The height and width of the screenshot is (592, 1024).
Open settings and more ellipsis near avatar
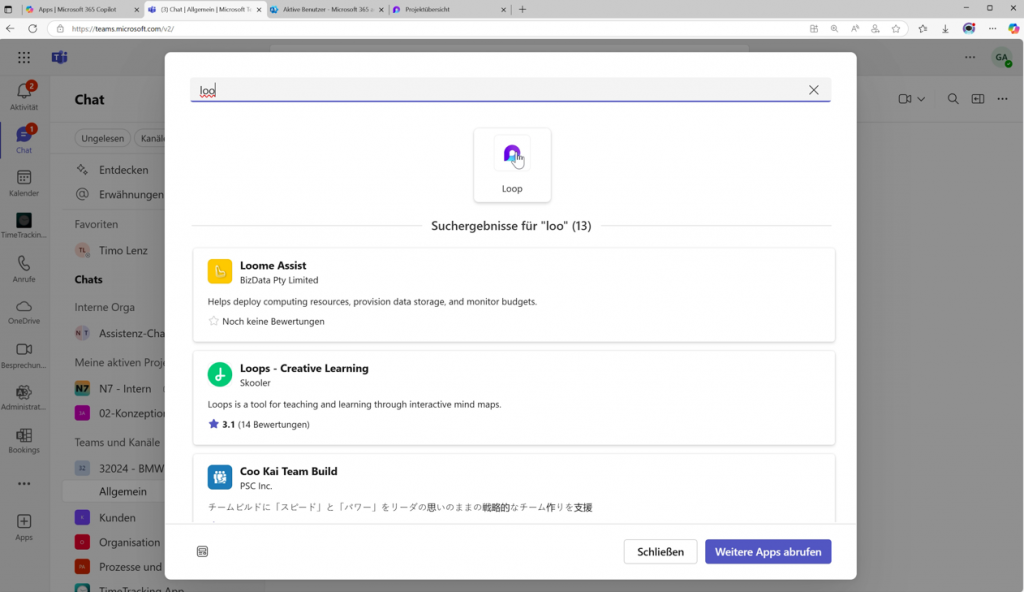(x=970, y=58)
